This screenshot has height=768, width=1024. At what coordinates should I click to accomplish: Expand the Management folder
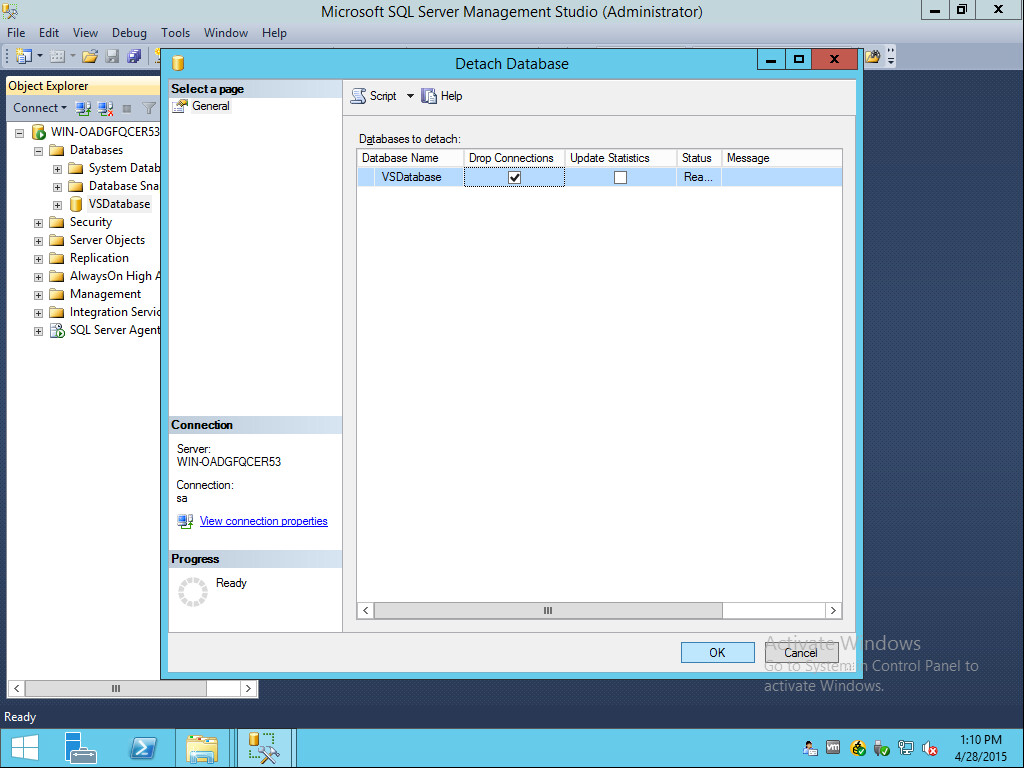tap(39, 295)
